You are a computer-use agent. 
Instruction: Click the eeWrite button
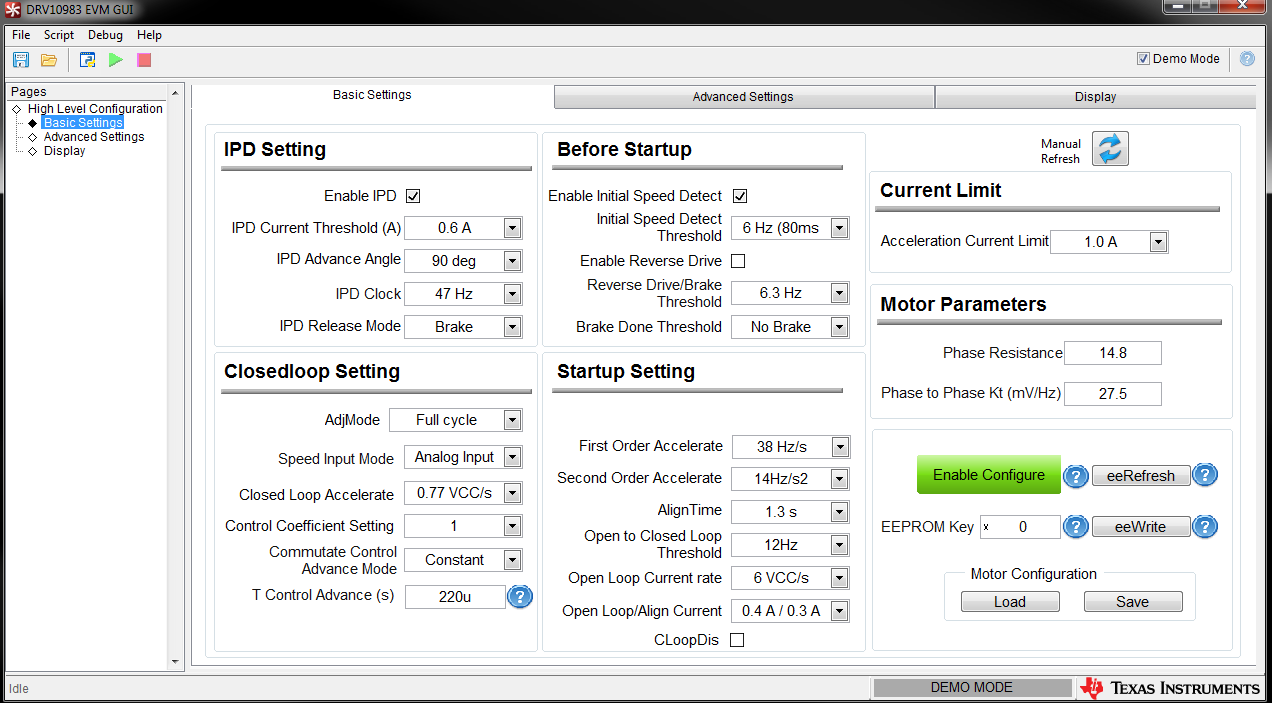pyautogui.click(x=1141, y=527)
